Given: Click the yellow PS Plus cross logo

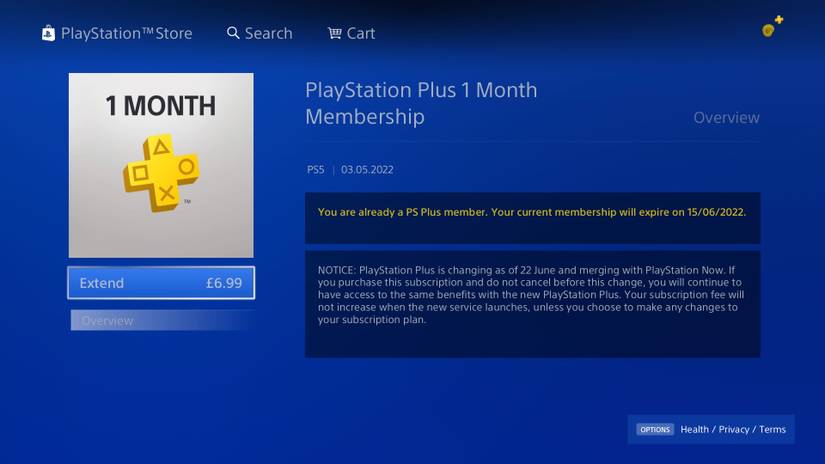Looking at the screenshot, I should click(x=161, y=173).
